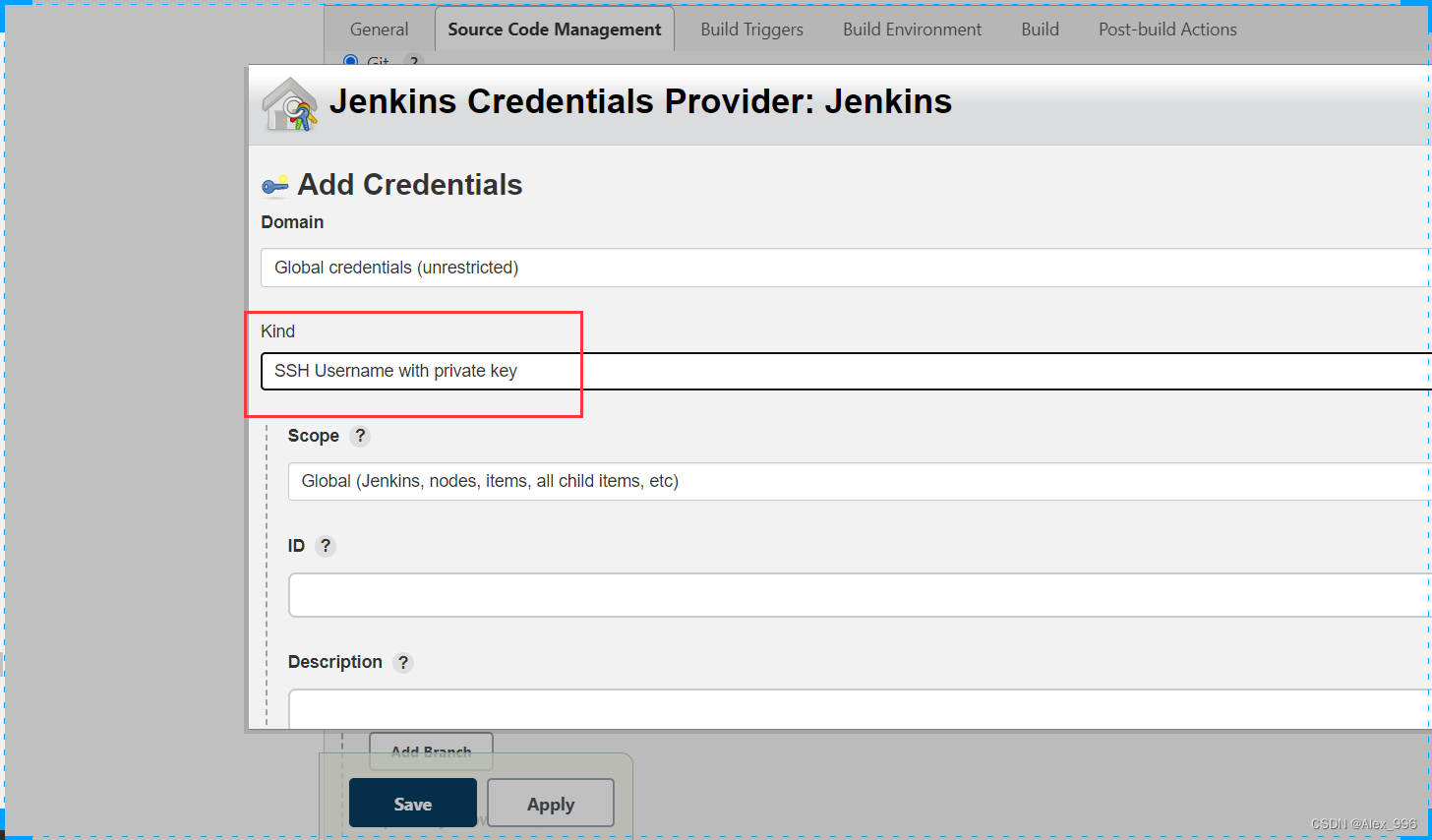This screenshot has height=840, width=1432.
Task: Open Build Environment tab
Action: coord(912,30)
